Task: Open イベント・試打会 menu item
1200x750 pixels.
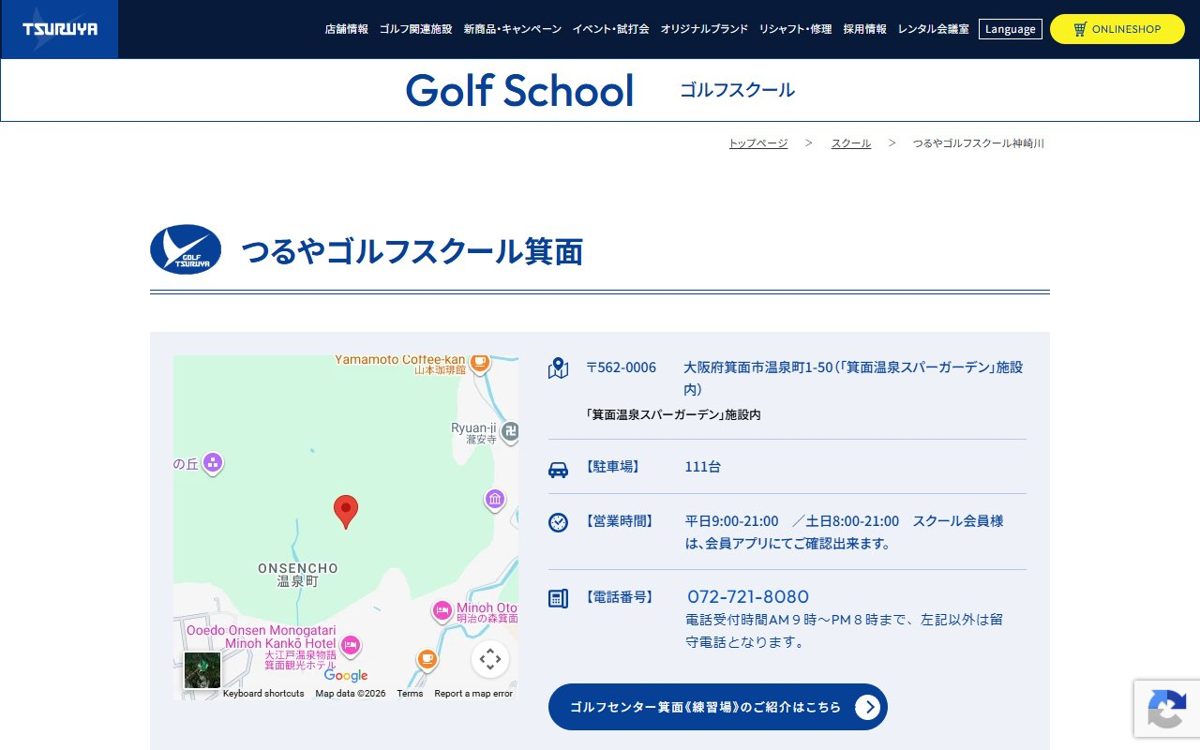Action: pos(611,29)
